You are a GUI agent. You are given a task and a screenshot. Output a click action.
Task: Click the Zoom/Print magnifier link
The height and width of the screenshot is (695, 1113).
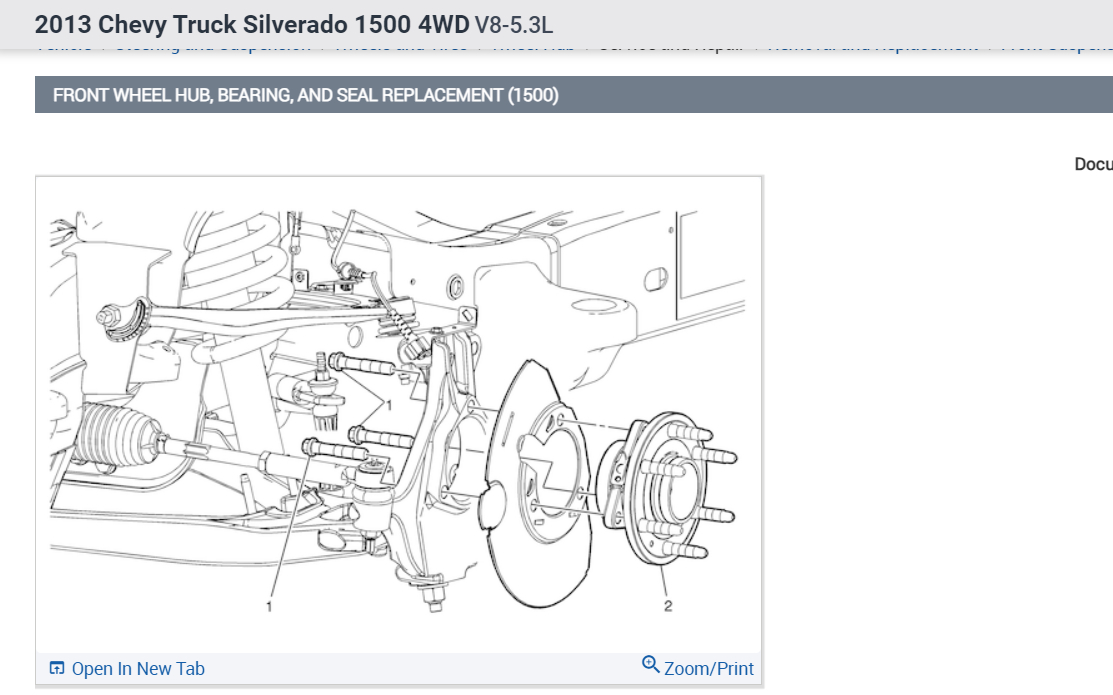(698, 667)
